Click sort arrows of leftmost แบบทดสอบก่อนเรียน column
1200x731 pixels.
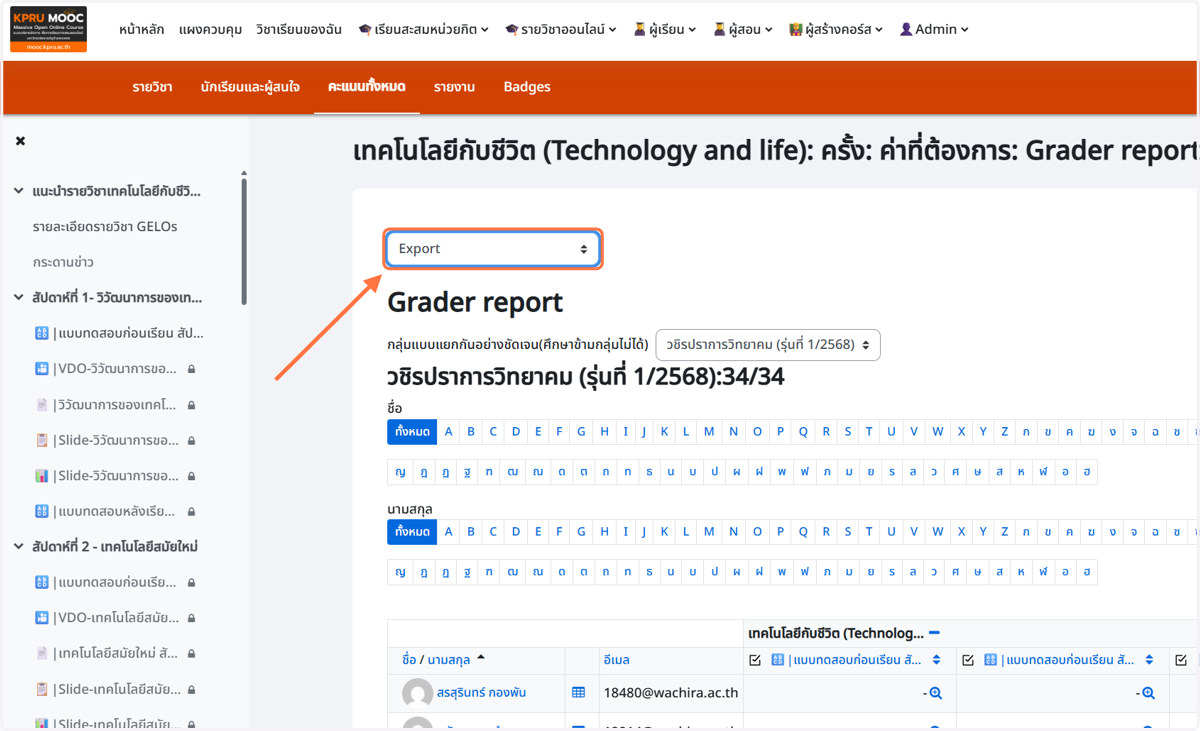tap(936, 660)
